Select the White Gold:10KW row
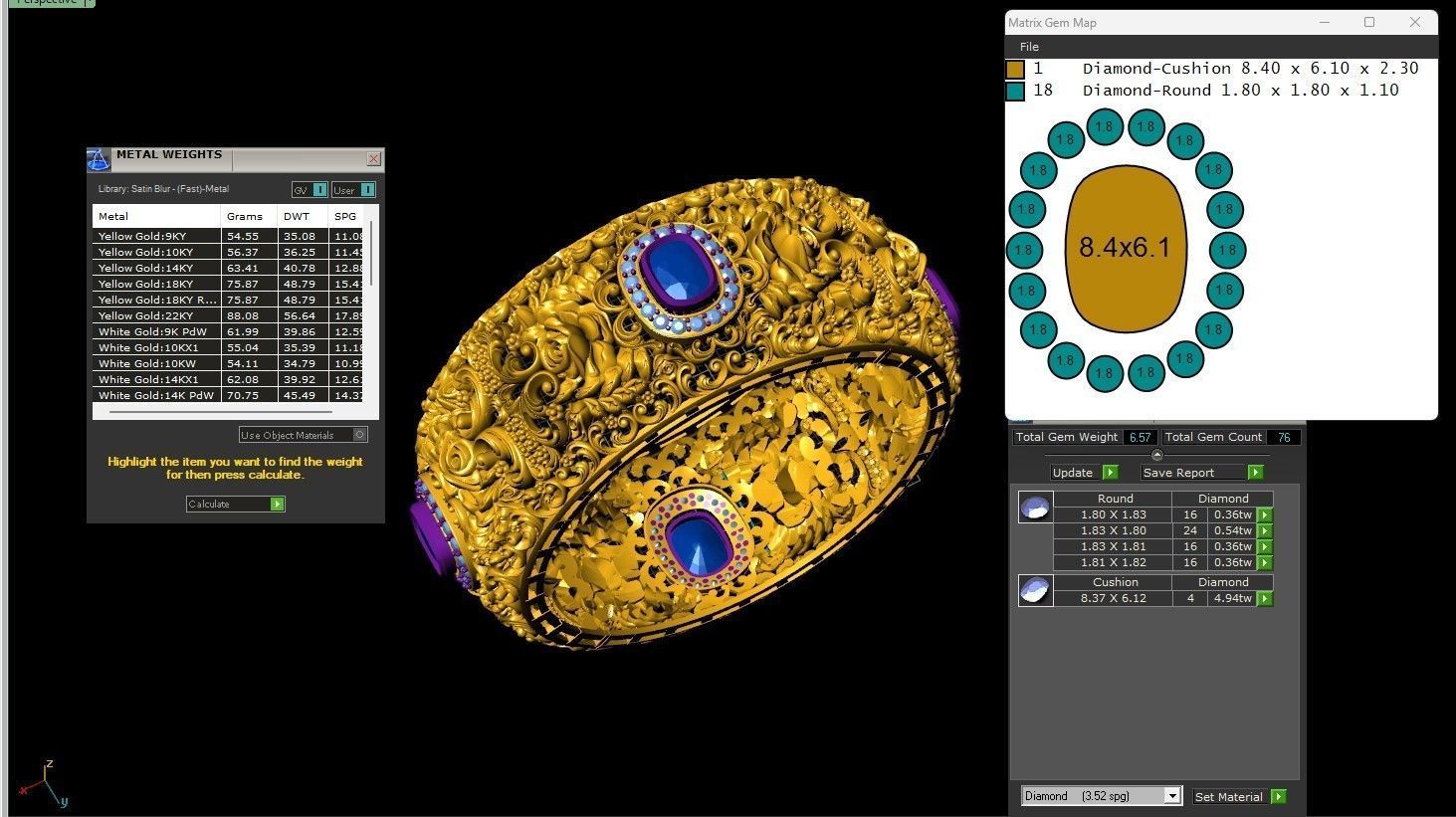 point(228,363)
